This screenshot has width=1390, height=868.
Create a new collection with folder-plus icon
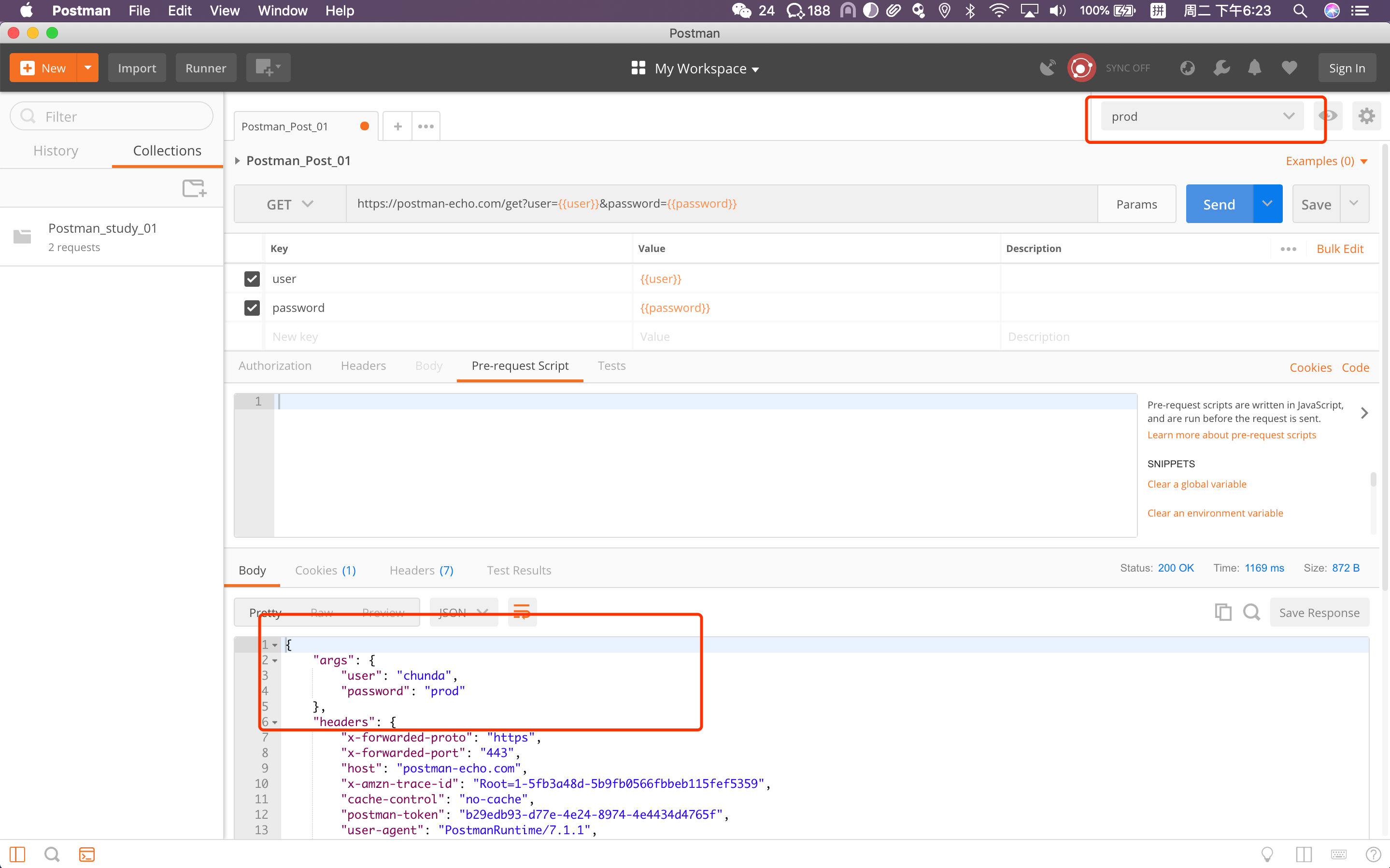194,188
